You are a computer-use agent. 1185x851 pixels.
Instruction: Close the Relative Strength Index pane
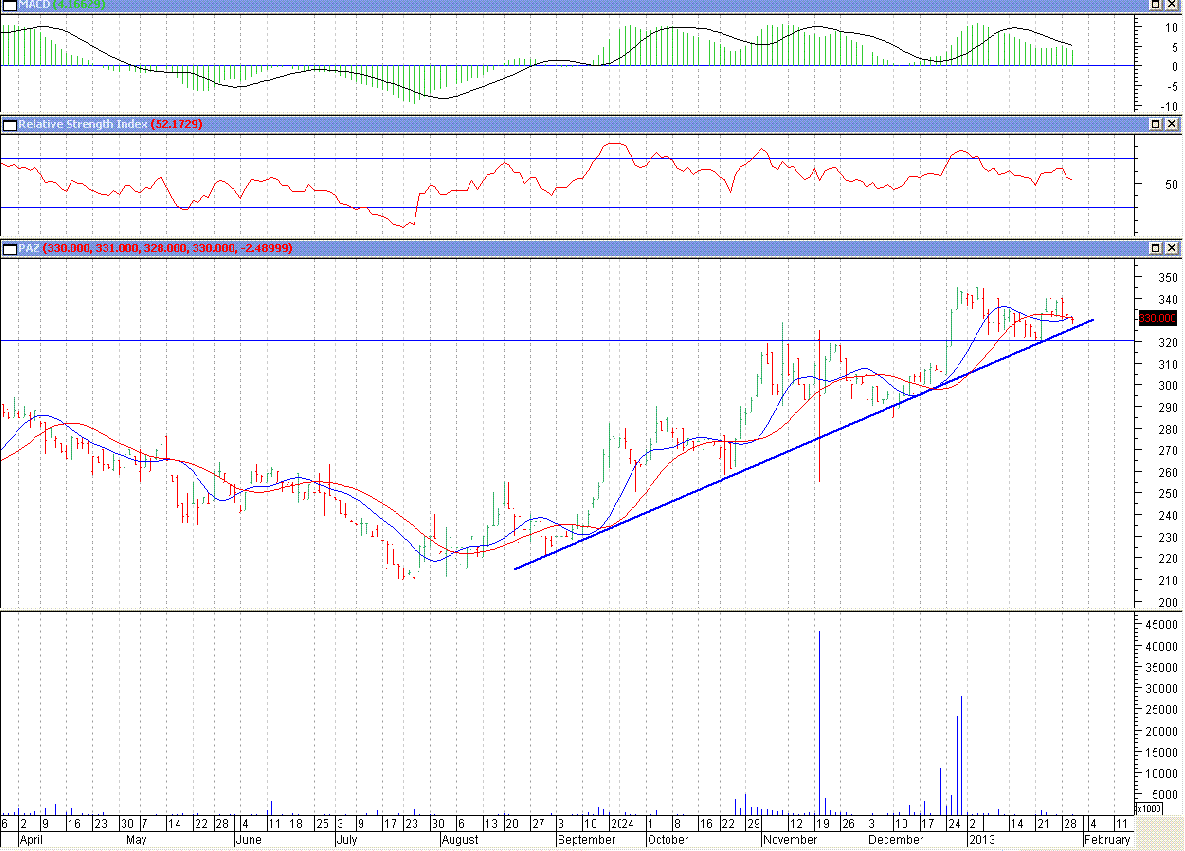tap(1171, 124)
